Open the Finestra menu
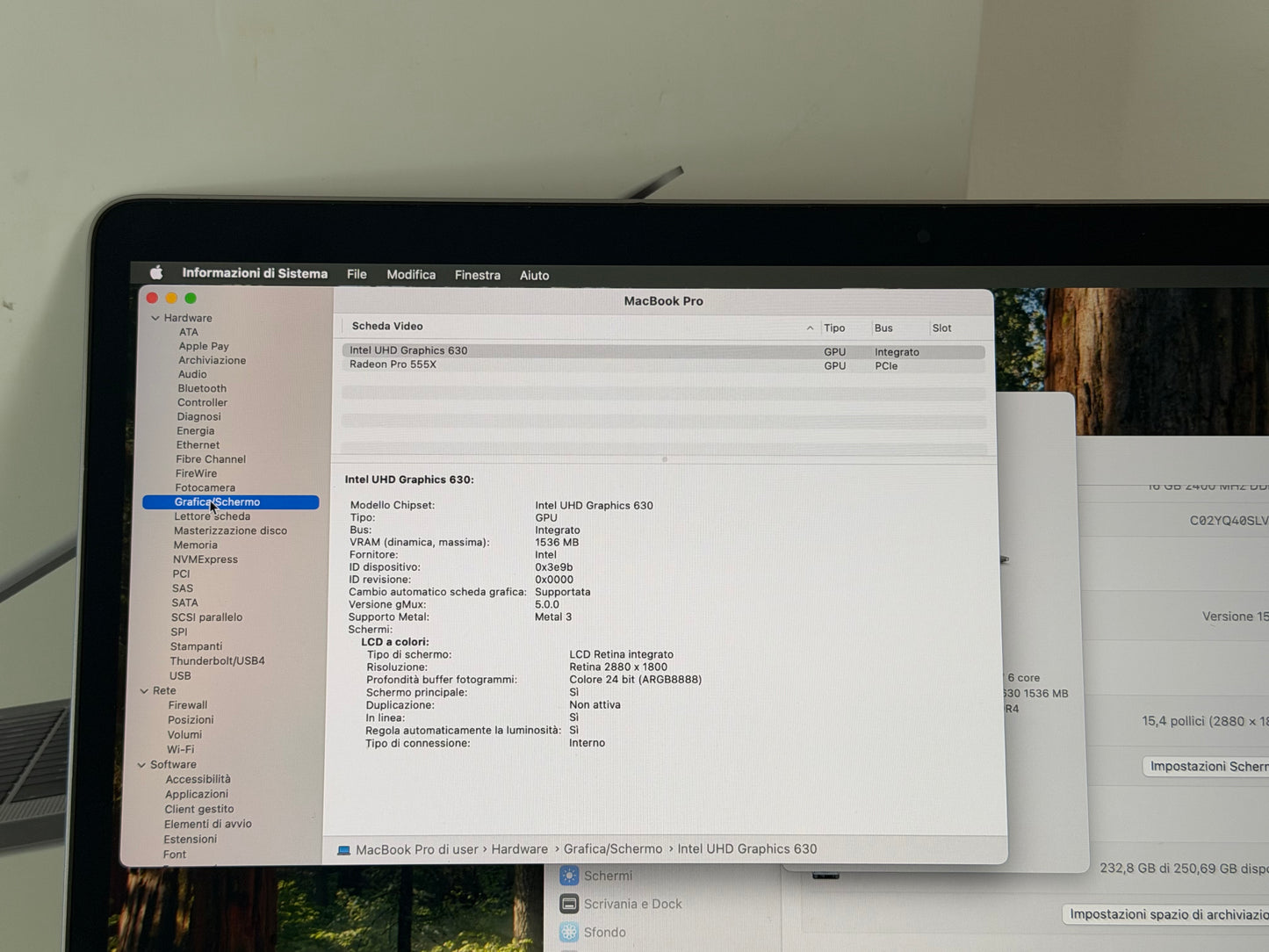This screenshot has width=1269, height=952. pos(478,275)
